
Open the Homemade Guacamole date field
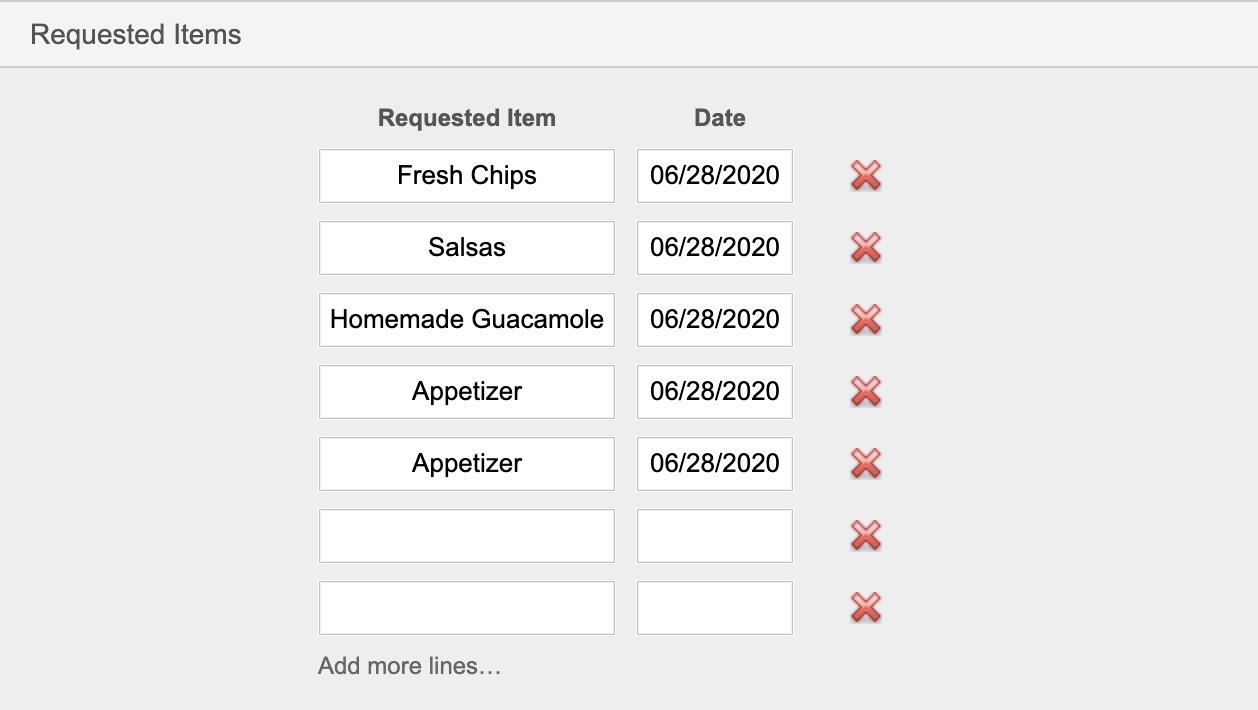click(715, 320)
